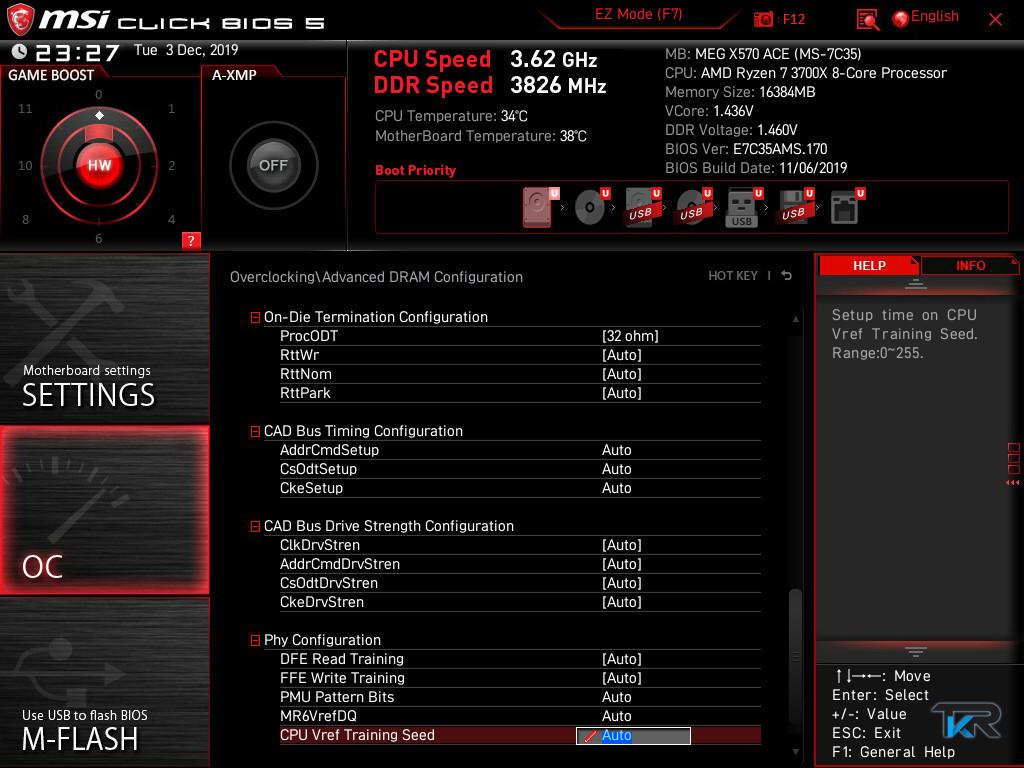This screenshot has height=768, width=1024.
Task: Click the USB hard disk boot icon
Action: click(643, 207)
